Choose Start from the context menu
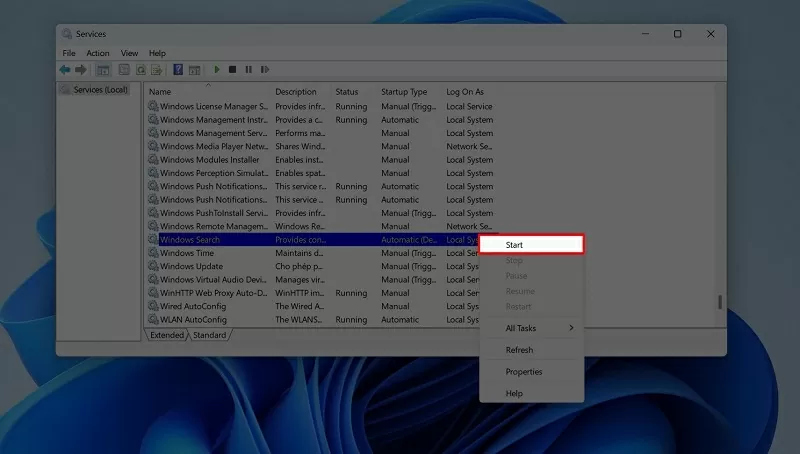Image resolution: width=800 pixels, height=454 pixels. 530,244
